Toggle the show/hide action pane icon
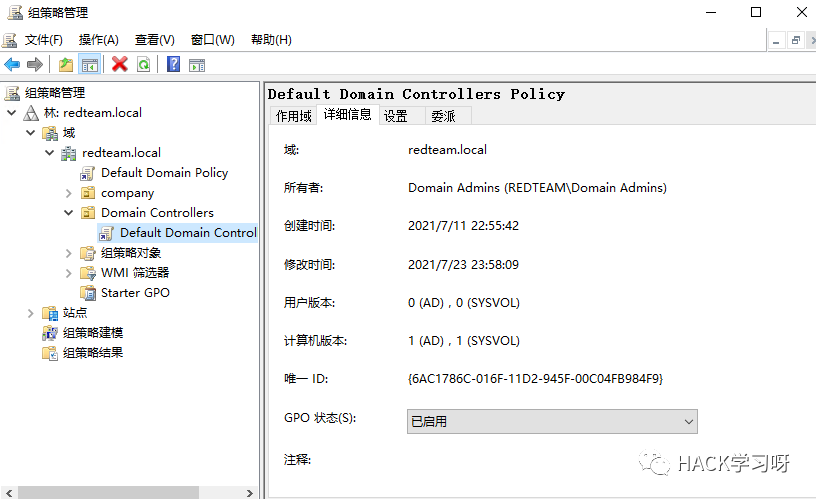Viewport: 816px width, 499px height. [x=197, y=64]
